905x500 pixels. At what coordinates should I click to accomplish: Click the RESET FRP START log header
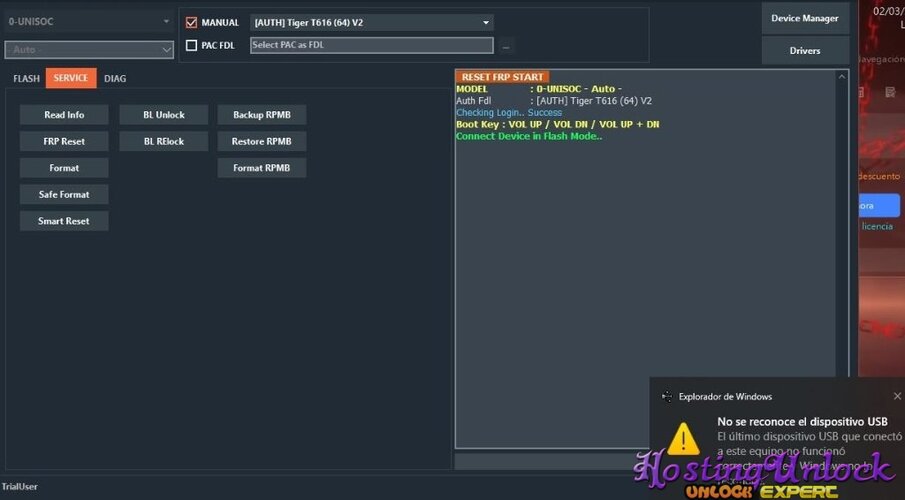(502, 77)
